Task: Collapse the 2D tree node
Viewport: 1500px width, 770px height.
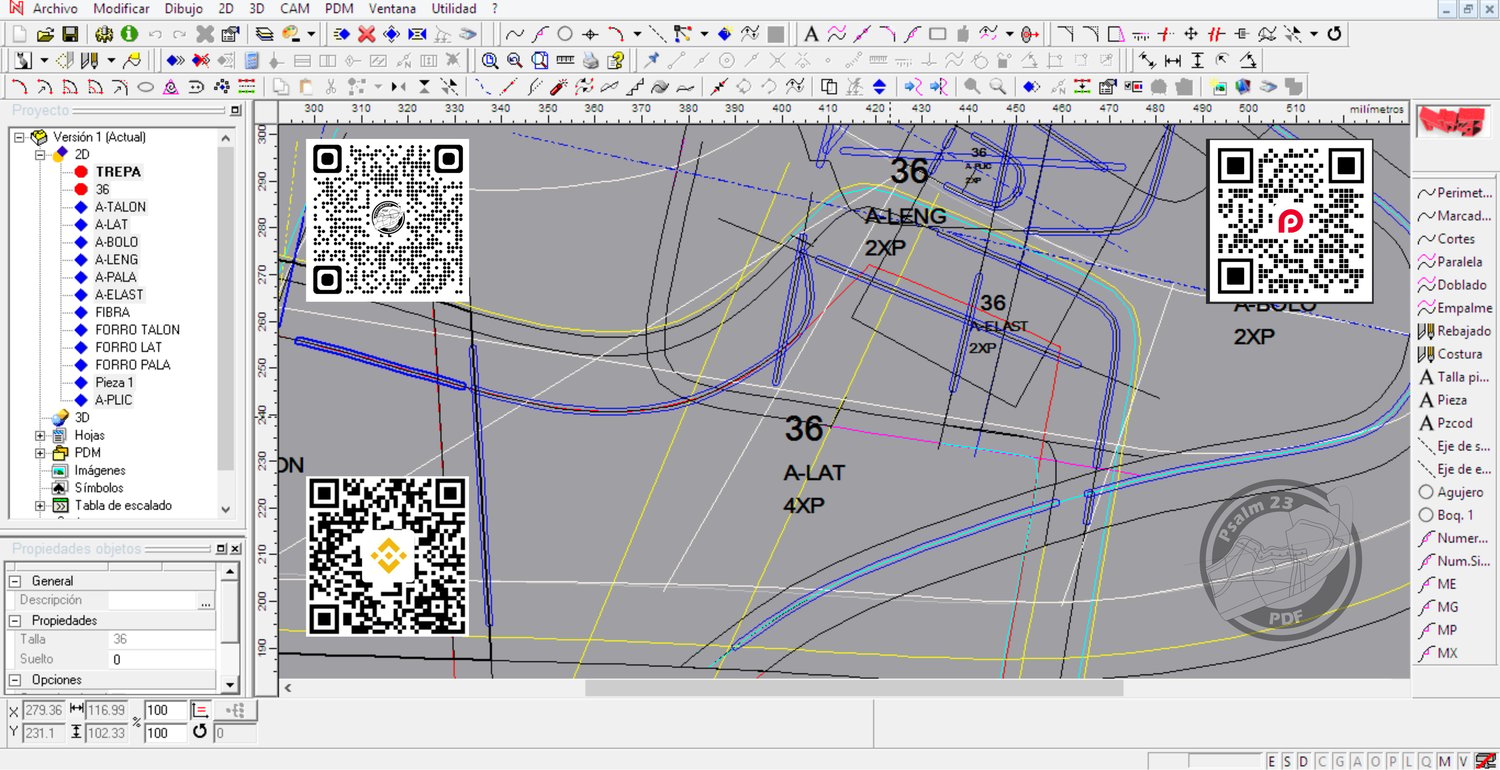Action: (41, 154)
